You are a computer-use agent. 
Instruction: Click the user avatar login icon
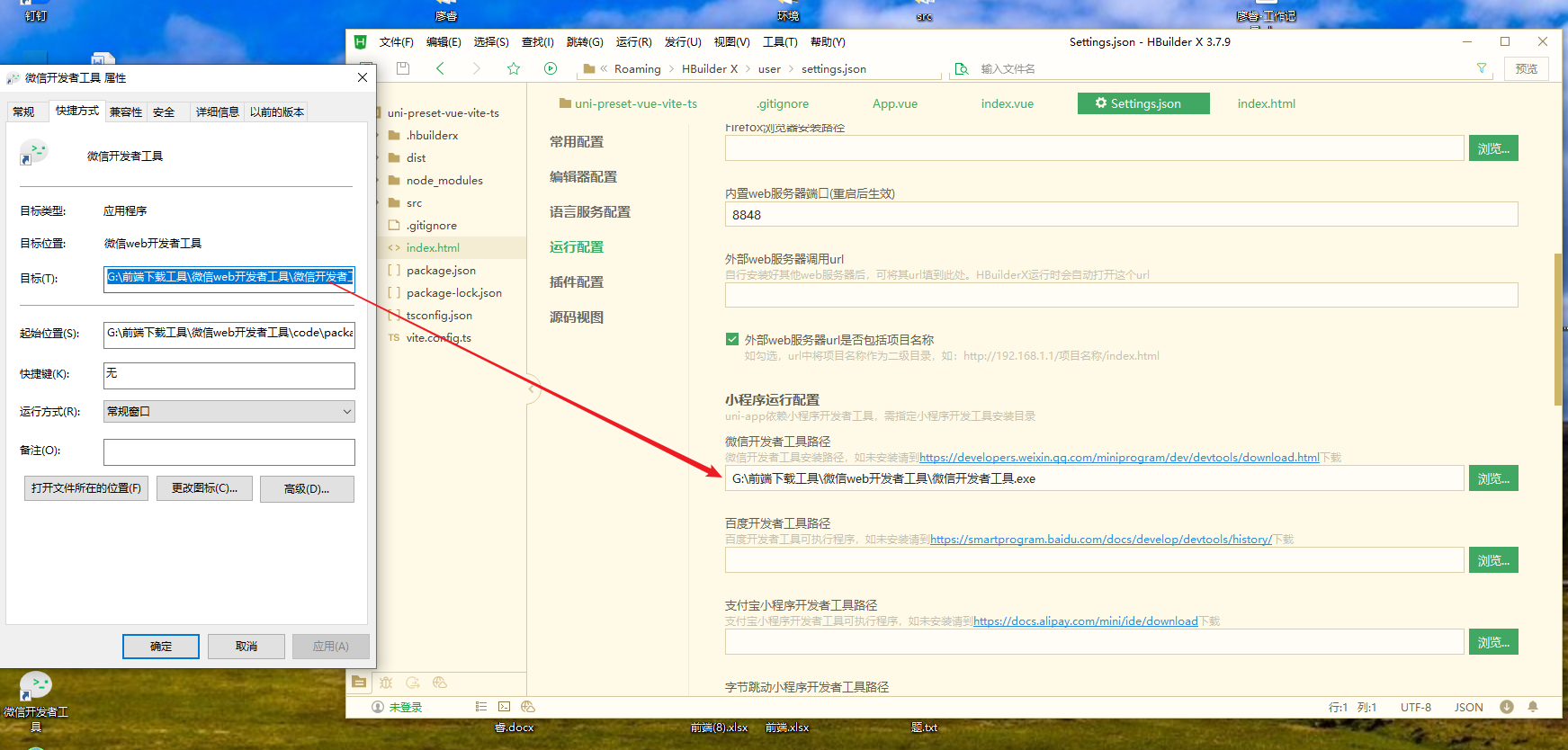(x=378, y=707)
